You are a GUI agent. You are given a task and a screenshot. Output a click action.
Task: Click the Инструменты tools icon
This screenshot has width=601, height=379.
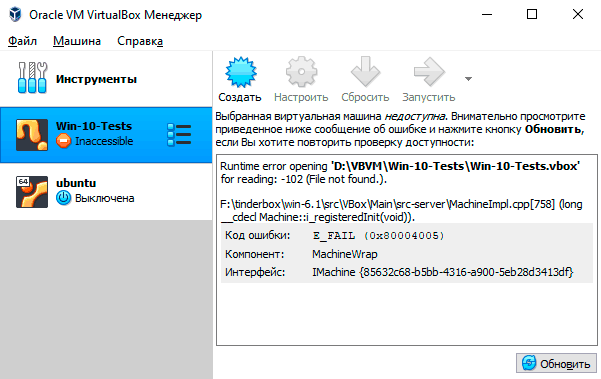[x=33, y=78]
